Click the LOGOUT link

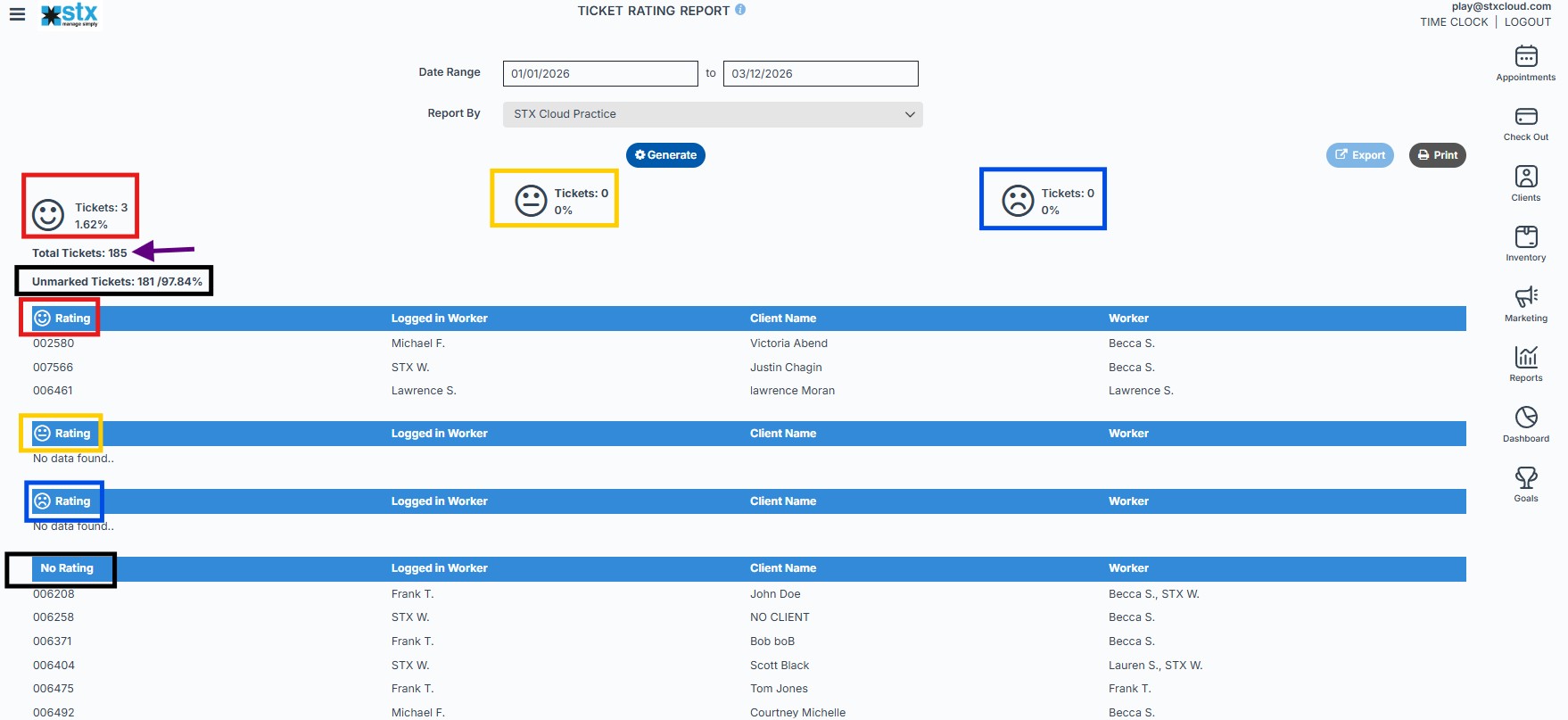1527,22
